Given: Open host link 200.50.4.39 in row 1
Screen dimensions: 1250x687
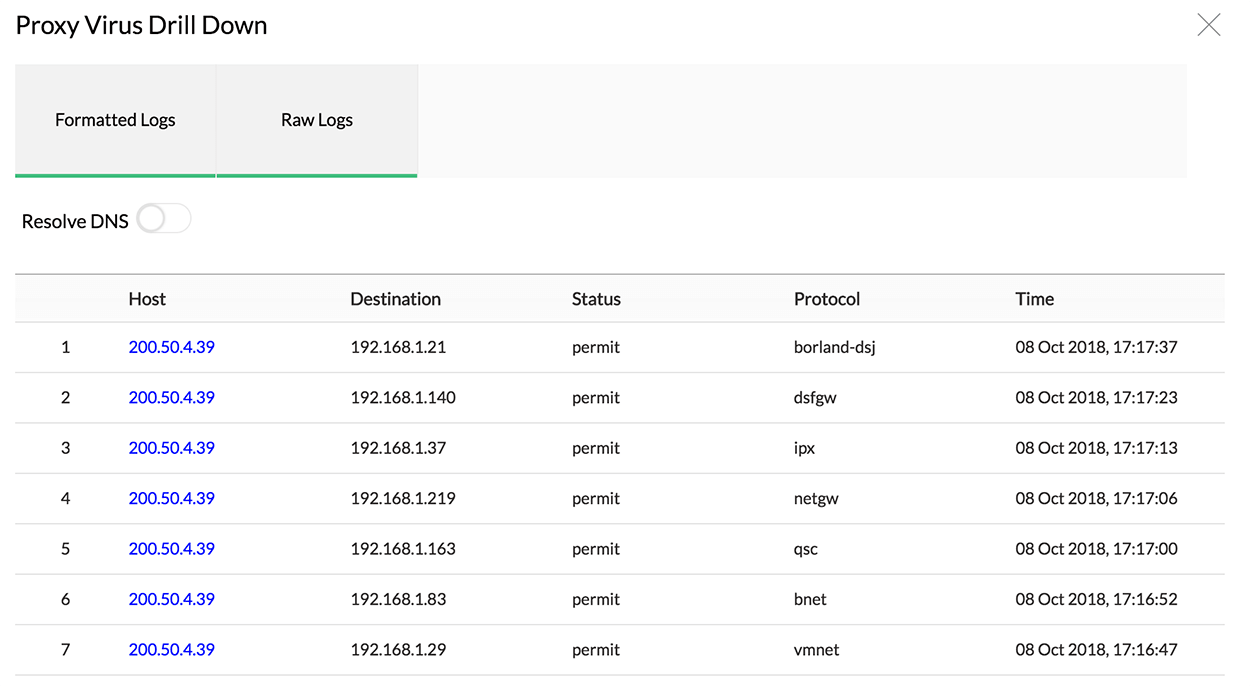Looking at the screenshot, I should pyautogui.click(x=171, y=347).
